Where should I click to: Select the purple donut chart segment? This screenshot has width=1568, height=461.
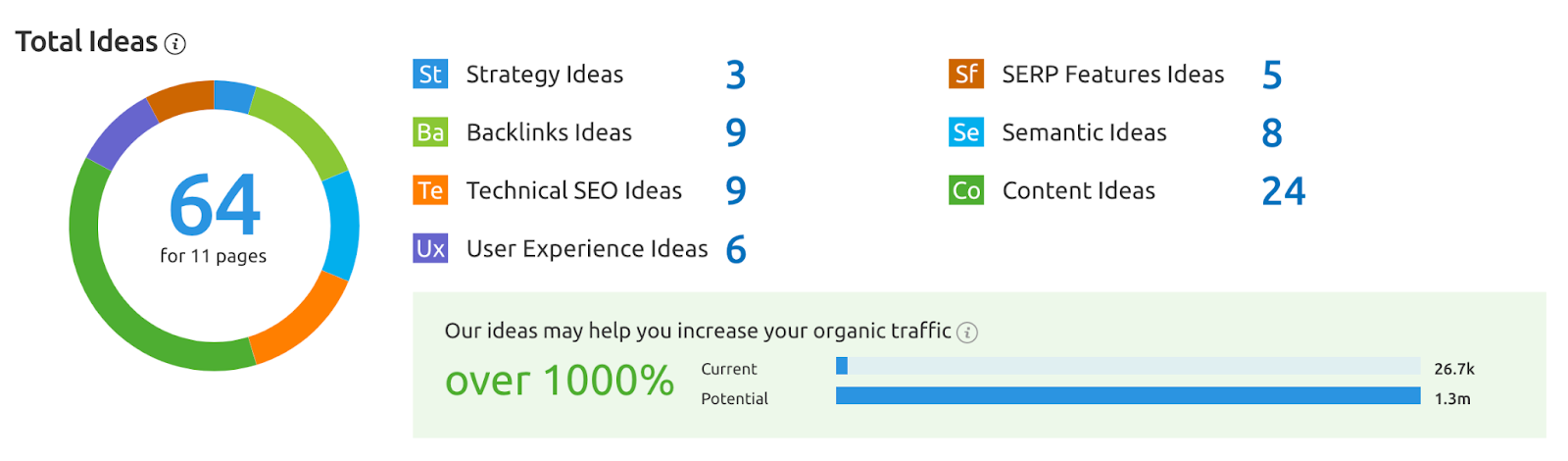coord(122,134)
